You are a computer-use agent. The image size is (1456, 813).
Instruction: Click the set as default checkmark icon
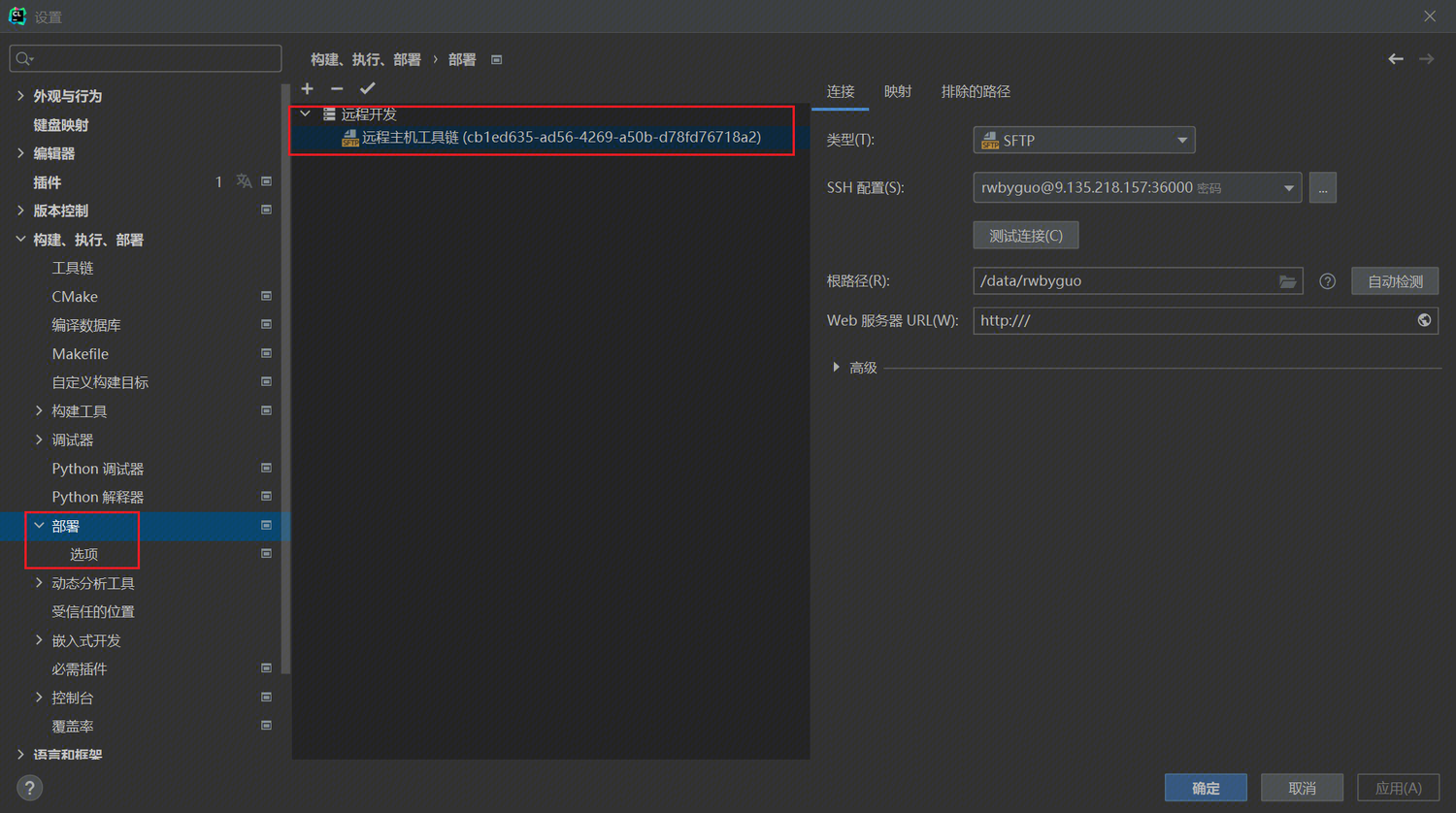[x=367, y=89]
